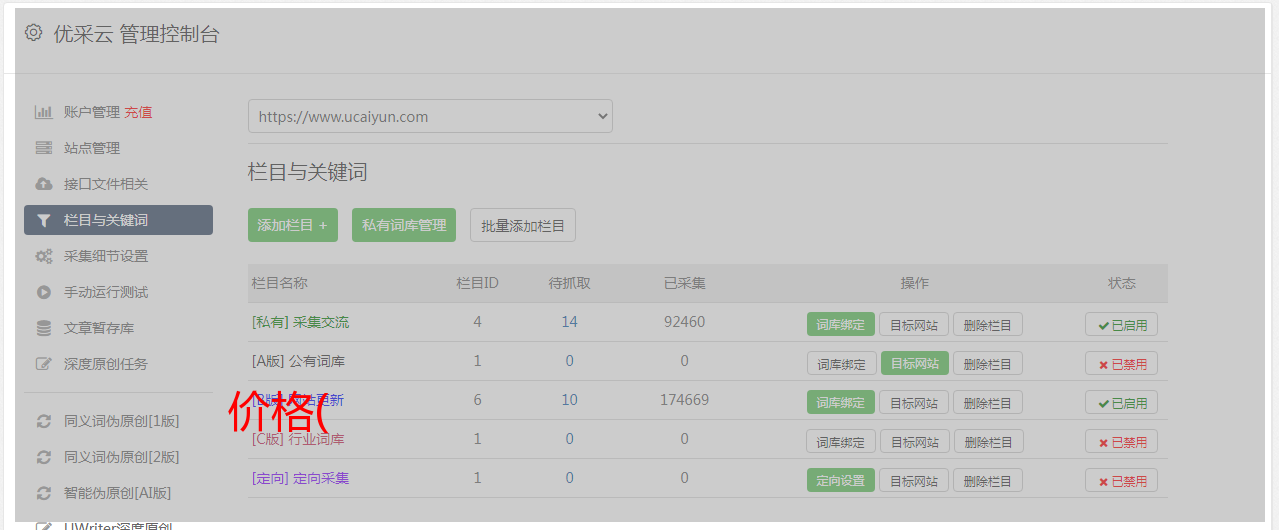Click 词库绑定 for 采集交流 row
This screenshot has height=530, width=1279.
coord(841,324)
